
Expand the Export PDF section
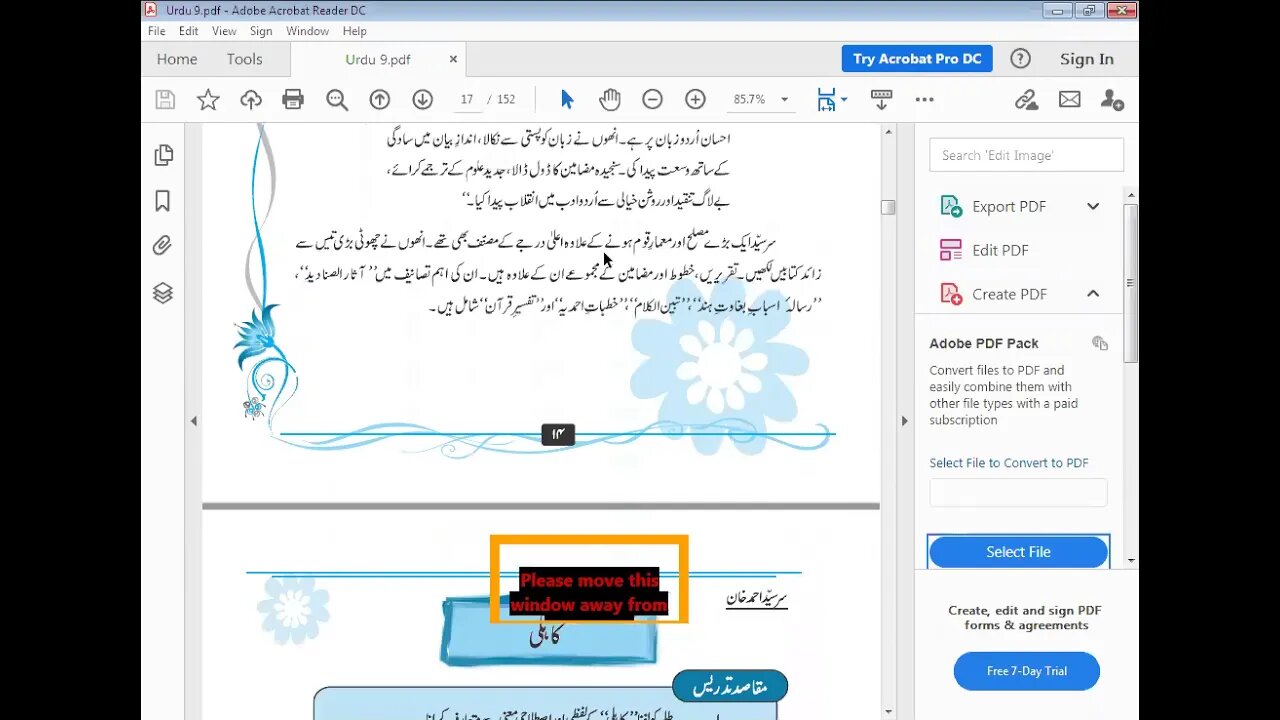[x=1093, y=206]
